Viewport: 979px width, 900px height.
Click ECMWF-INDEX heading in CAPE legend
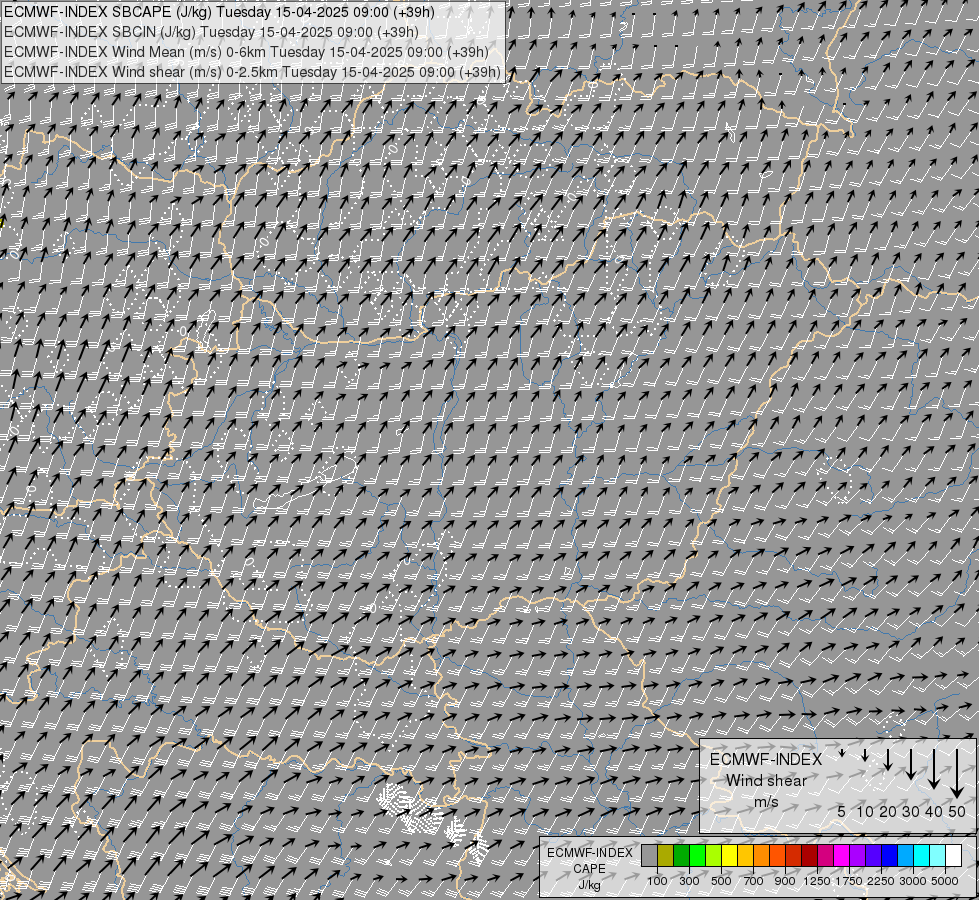(590, 853)
